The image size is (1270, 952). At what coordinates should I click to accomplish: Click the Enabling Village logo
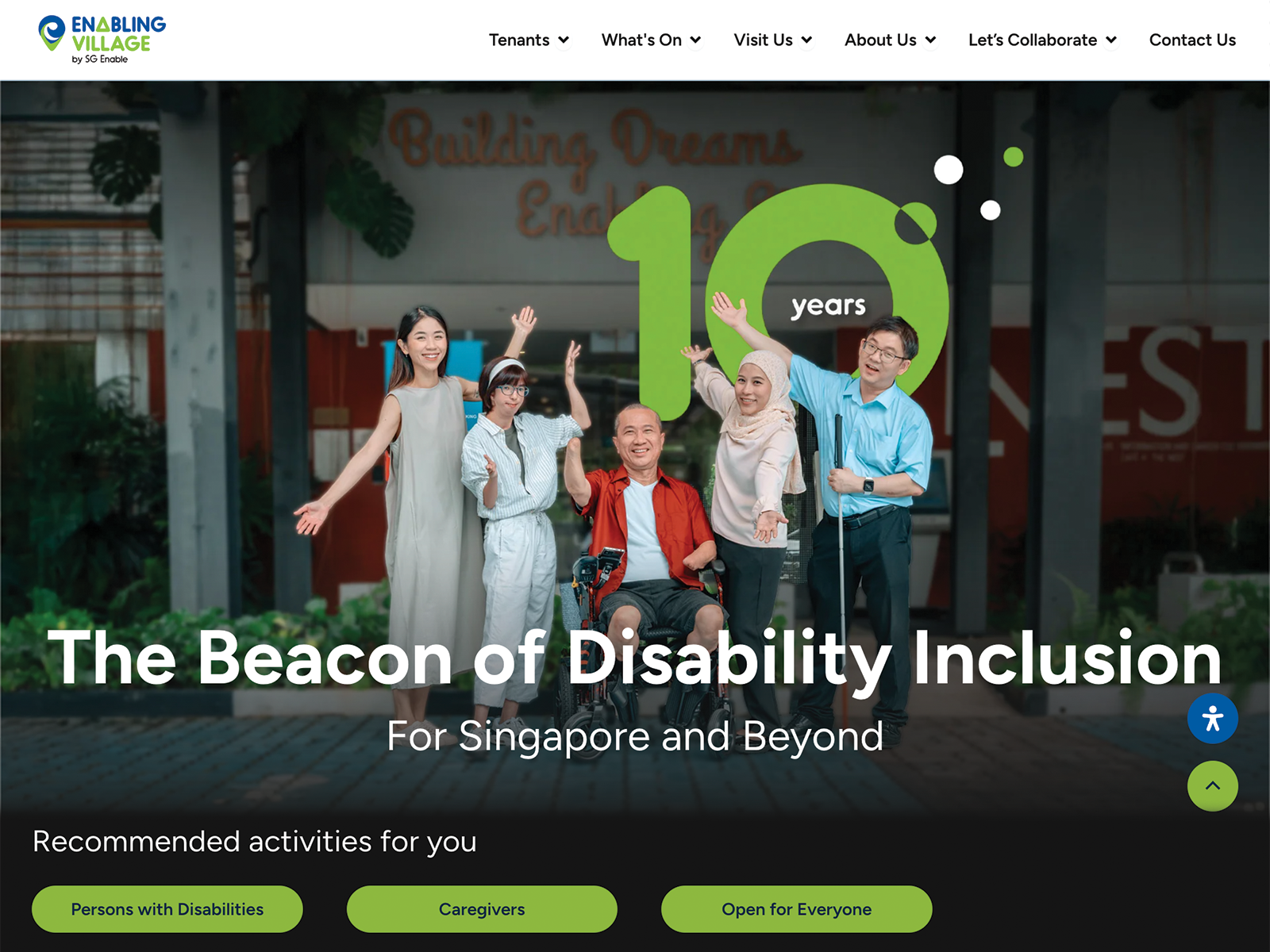click(102, 40)
